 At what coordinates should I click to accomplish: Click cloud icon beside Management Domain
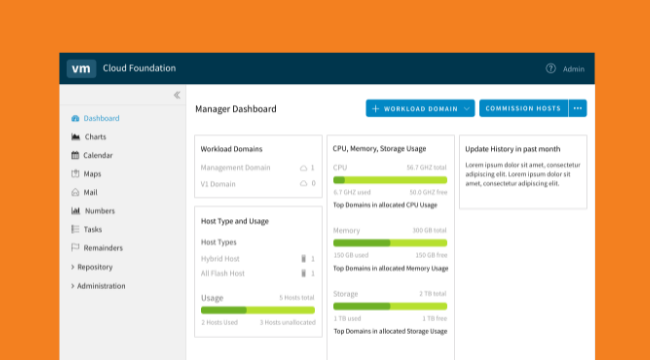click(x=303, y=168)
